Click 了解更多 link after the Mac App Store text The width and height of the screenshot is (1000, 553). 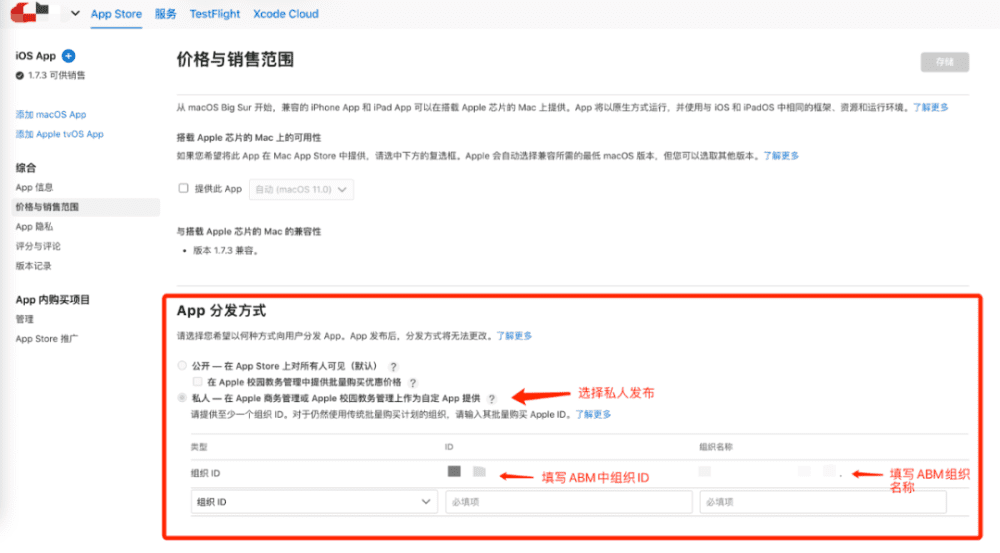781,156
